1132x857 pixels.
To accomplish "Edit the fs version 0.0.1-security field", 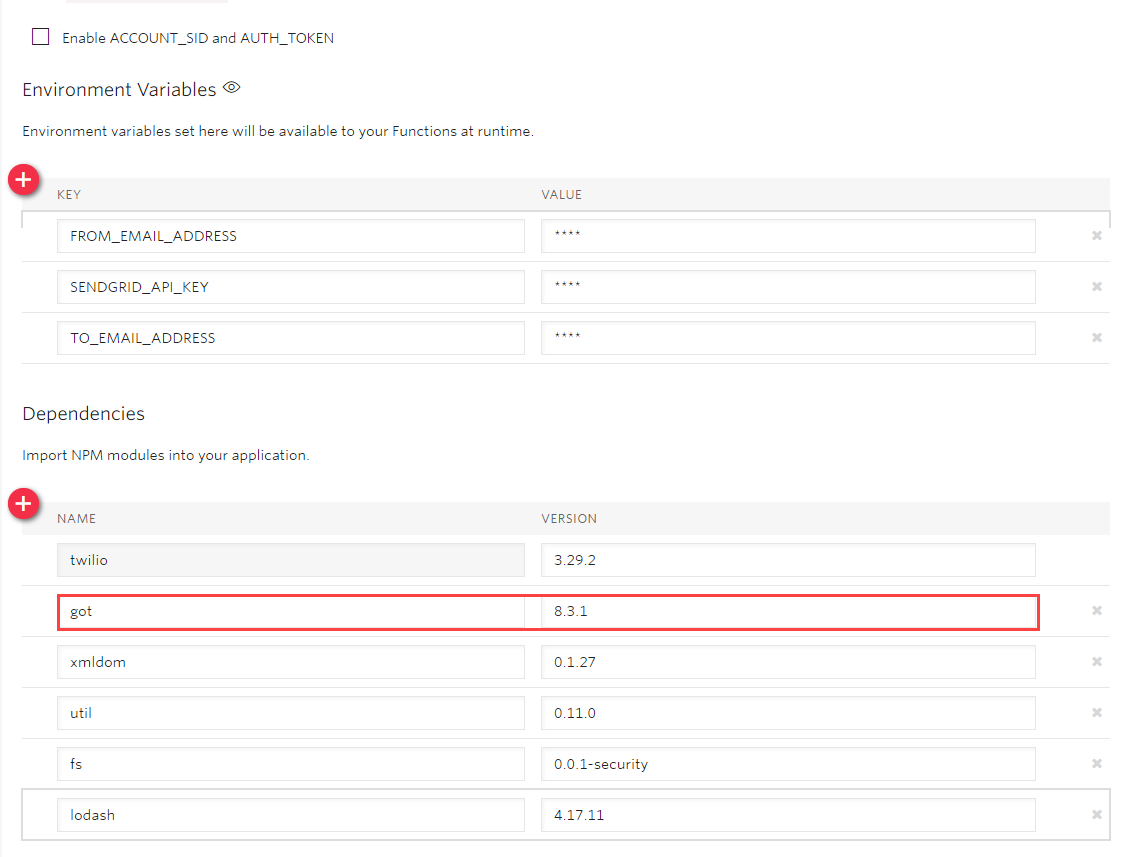I will tap(787, 763).
